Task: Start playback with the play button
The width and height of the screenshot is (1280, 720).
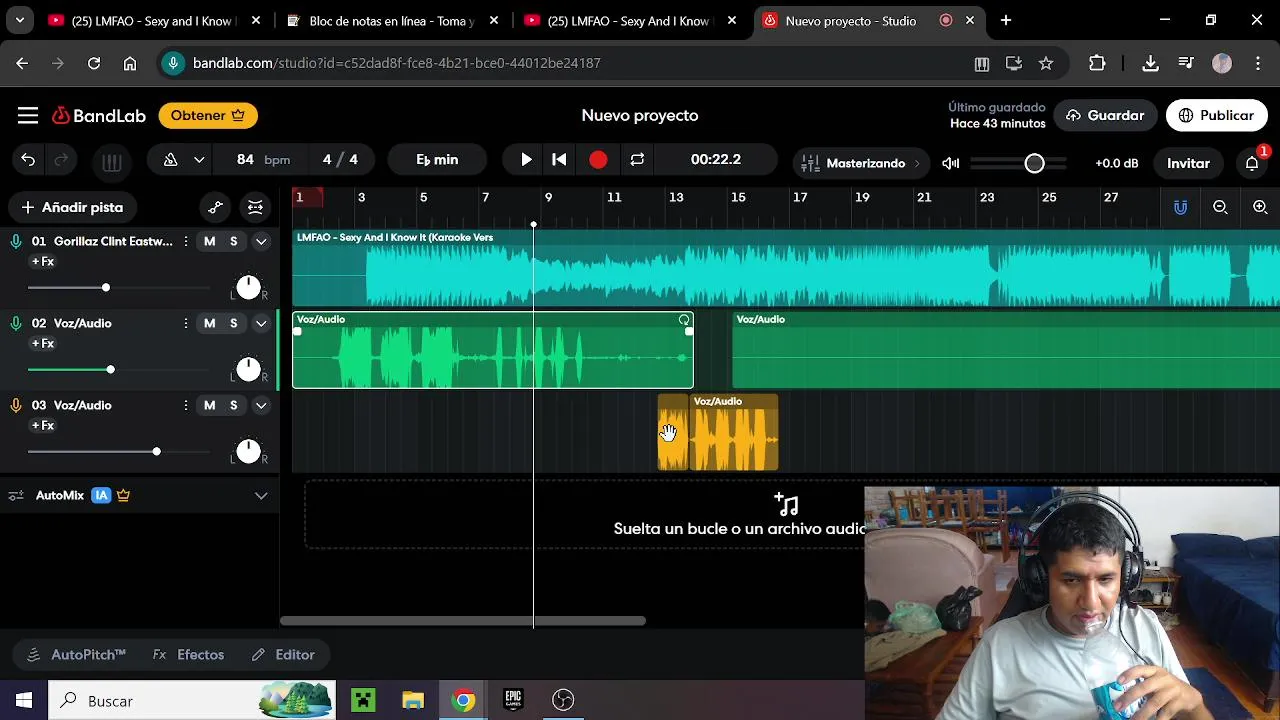Action: (526, 160)
